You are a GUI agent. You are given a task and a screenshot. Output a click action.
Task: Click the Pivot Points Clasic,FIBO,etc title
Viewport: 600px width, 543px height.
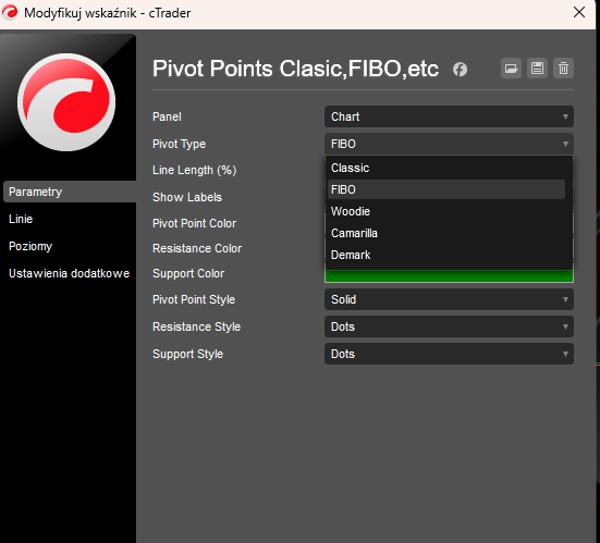295,69
